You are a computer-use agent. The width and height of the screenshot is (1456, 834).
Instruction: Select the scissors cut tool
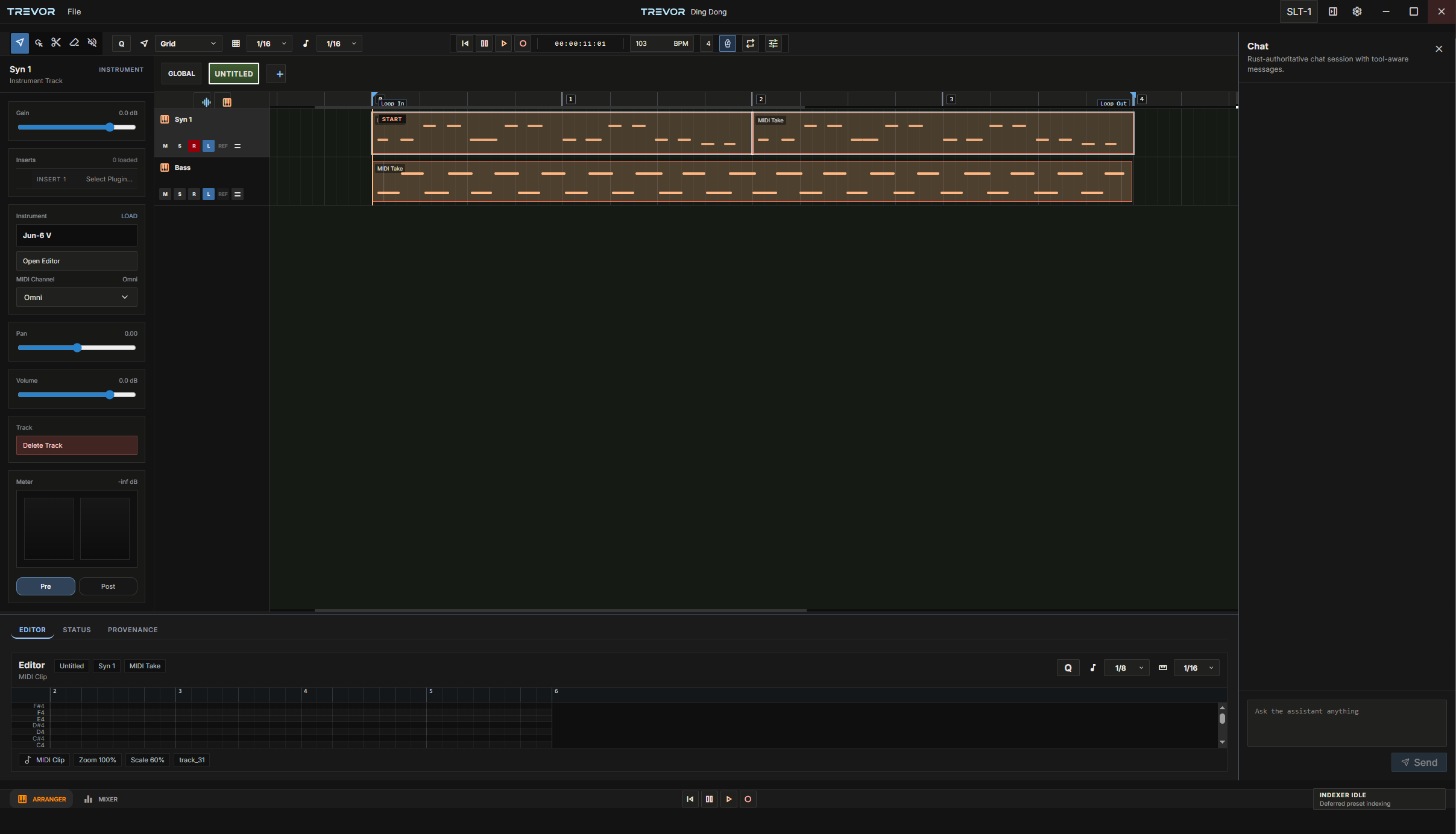(56, 43)
